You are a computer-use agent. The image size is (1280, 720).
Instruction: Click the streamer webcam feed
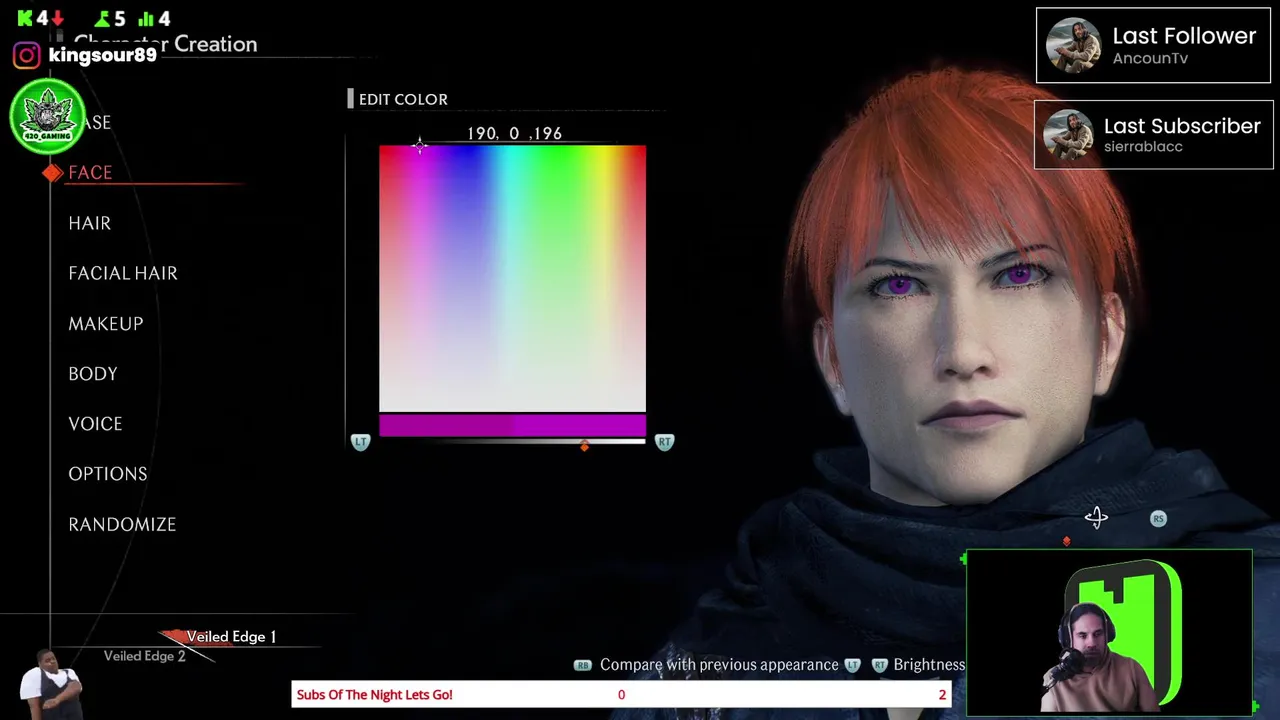(x=1109, y=633)
